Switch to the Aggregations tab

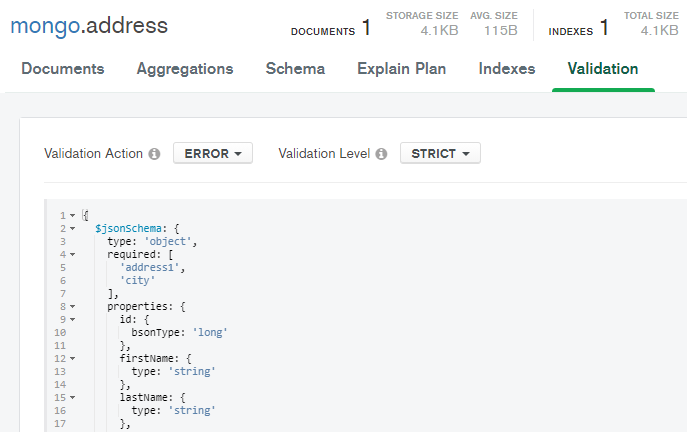(185, 69)
